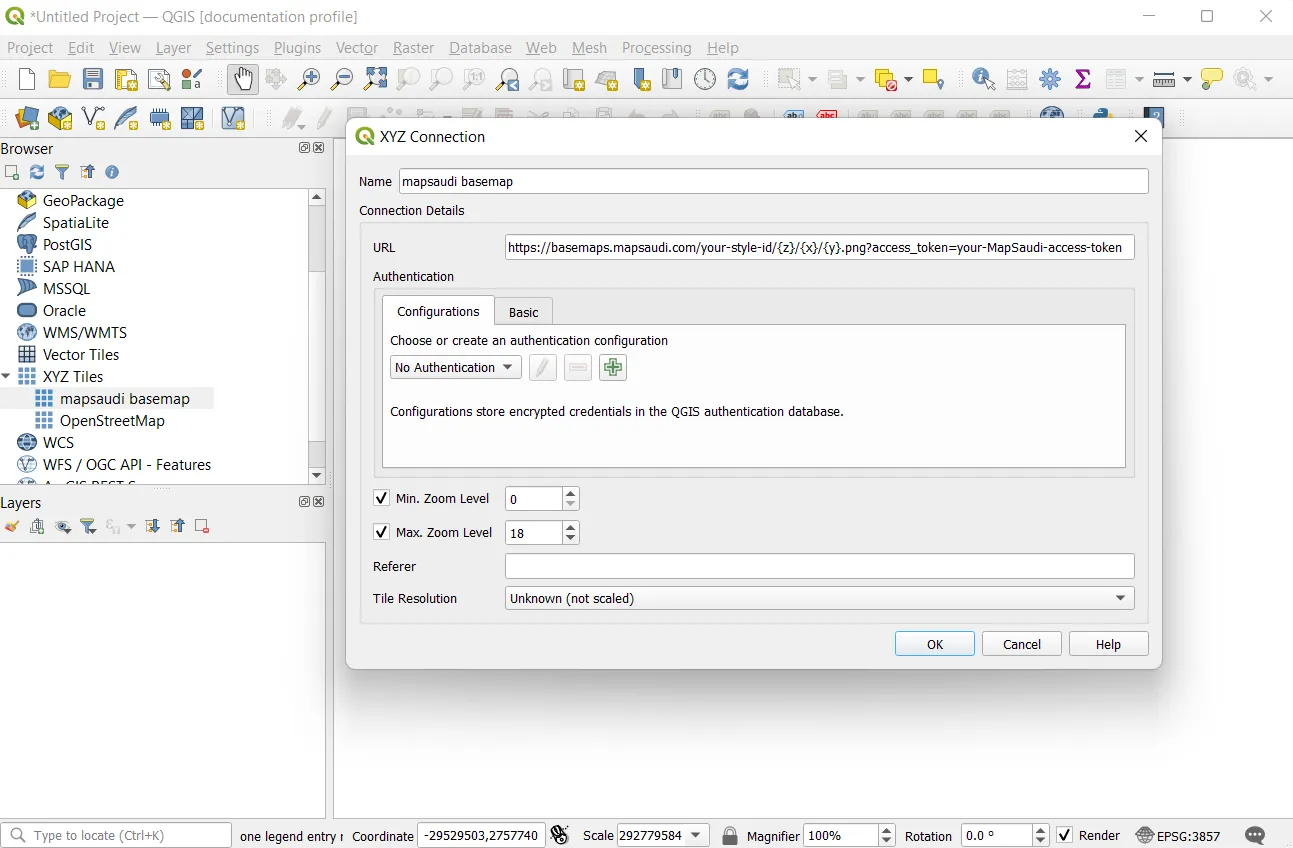
Task: Open the Identify Features tool
Action: click(x=983, y=80)
